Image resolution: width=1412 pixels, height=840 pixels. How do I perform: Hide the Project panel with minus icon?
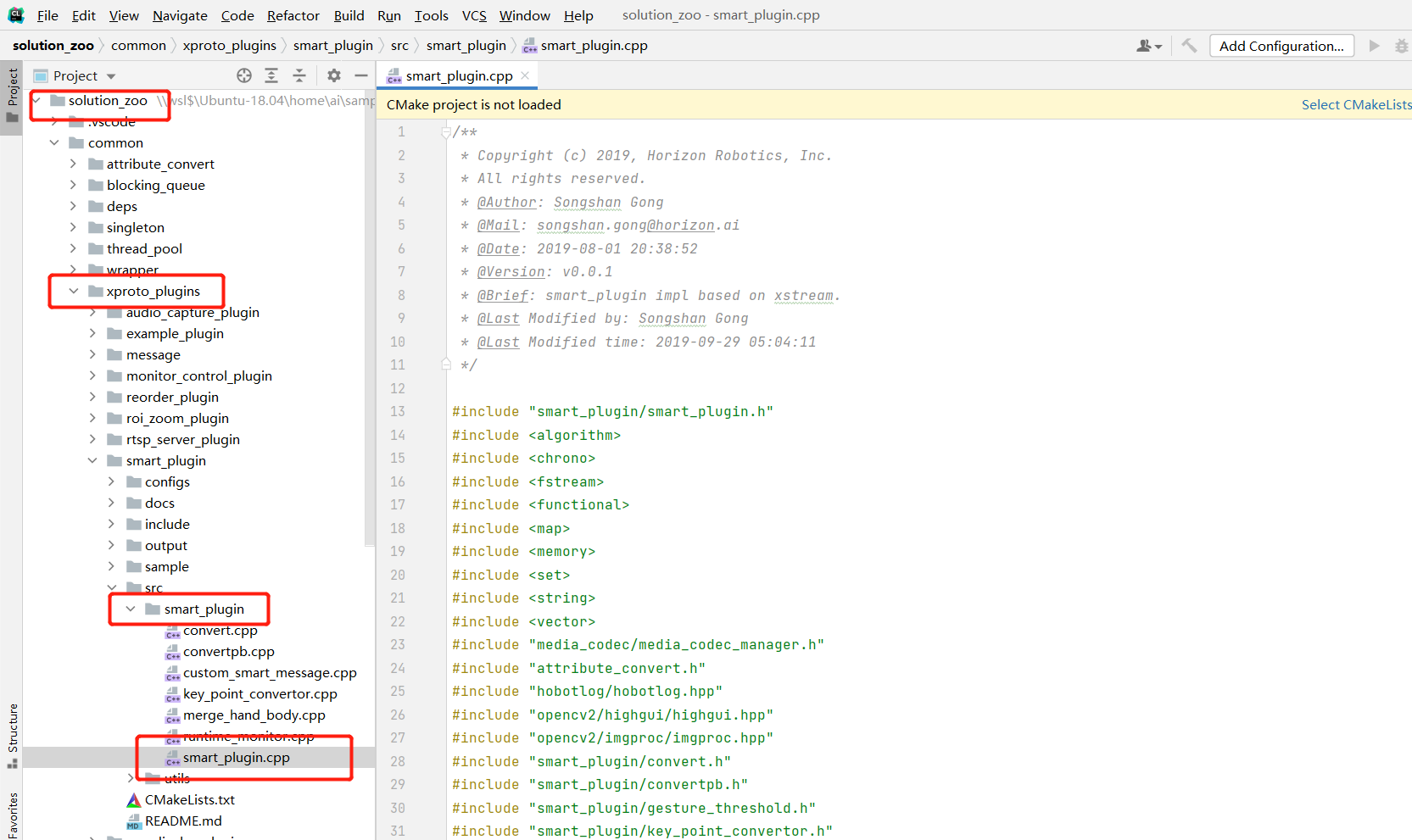(x=361, y=75)
